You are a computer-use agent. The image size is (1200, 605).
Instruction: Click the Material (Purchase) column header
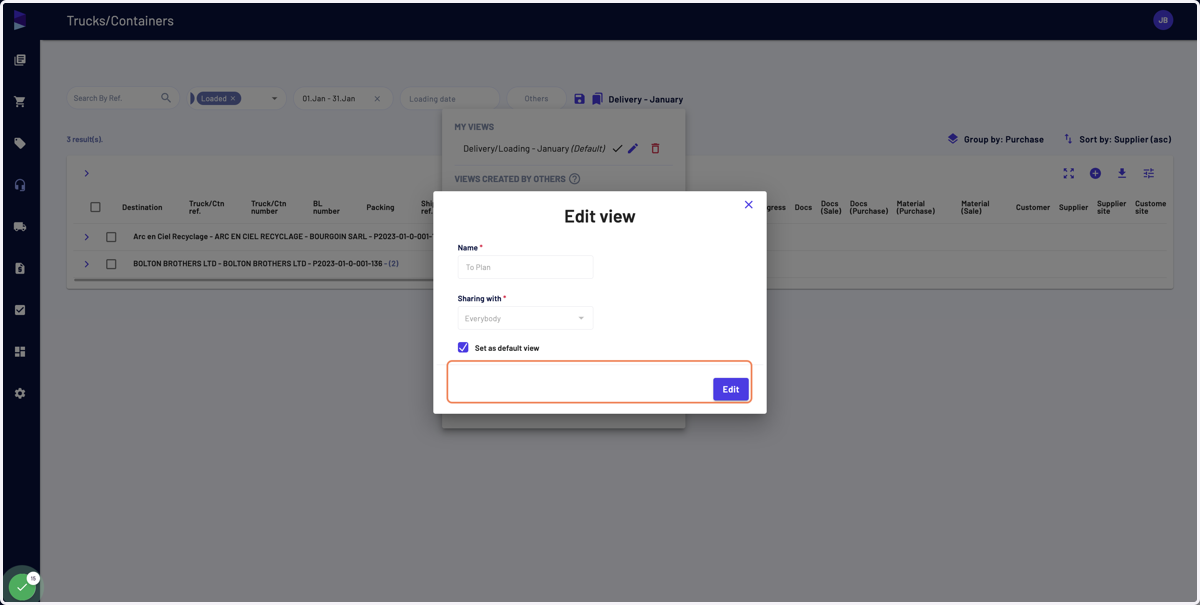click(x=916, y=207)
